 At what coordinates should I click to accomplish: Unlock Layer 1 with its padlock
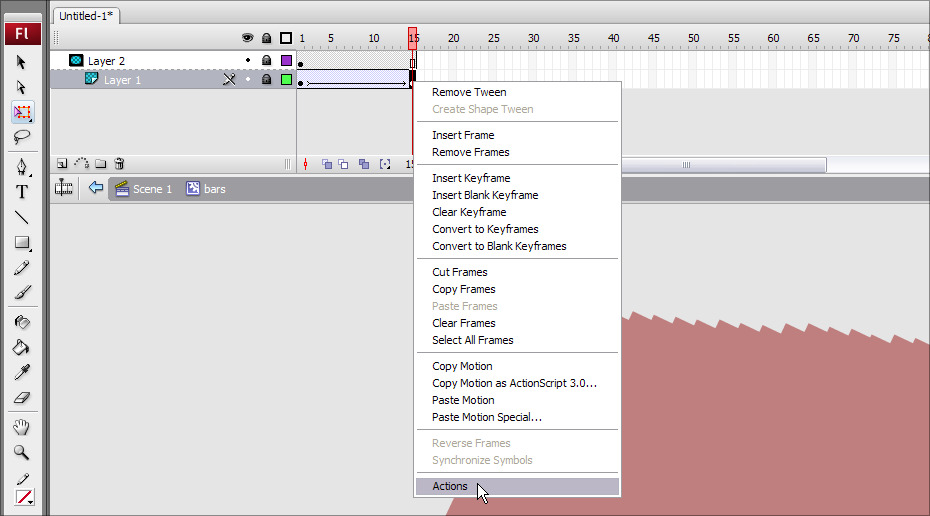[266, 80]
